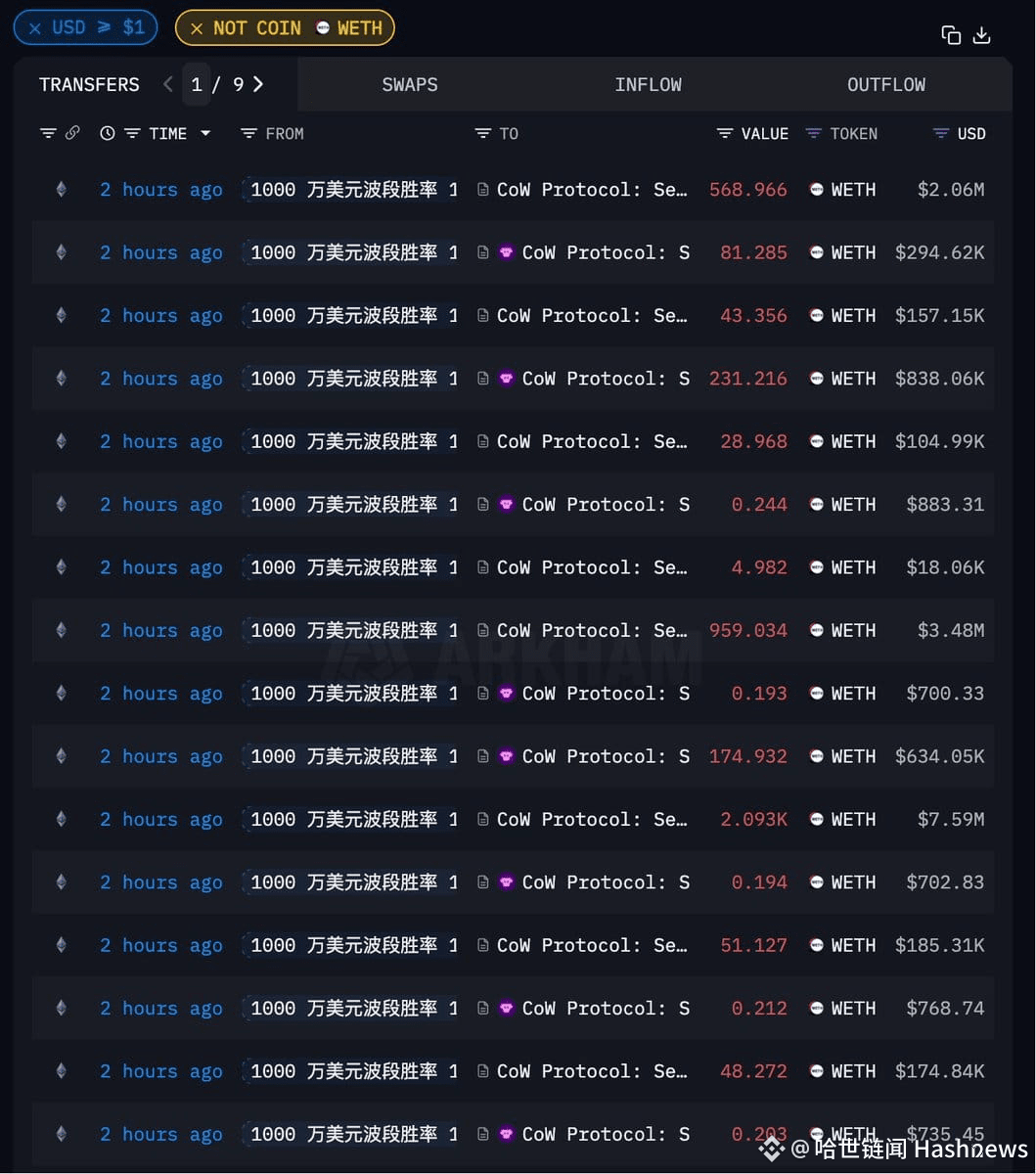Open the VALUE column filter
Viewport: 1036px width, 1174px height.
(725, 133)
